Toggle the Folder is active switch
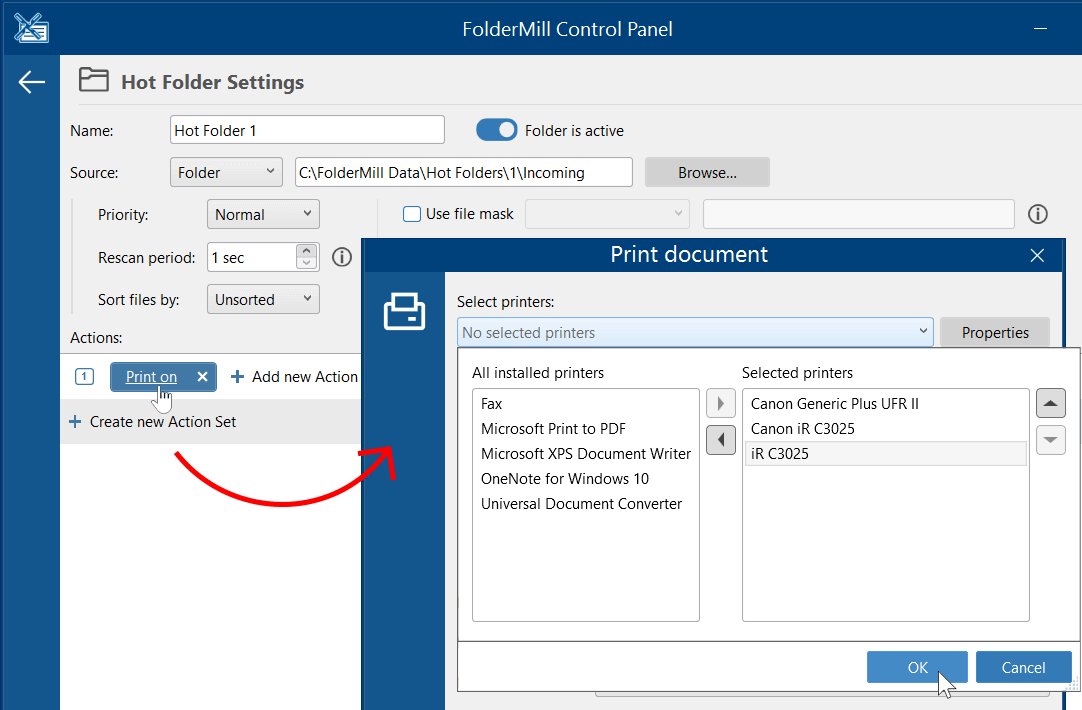The height and width of the screenshot is (710, 1082). click(496, 130)
